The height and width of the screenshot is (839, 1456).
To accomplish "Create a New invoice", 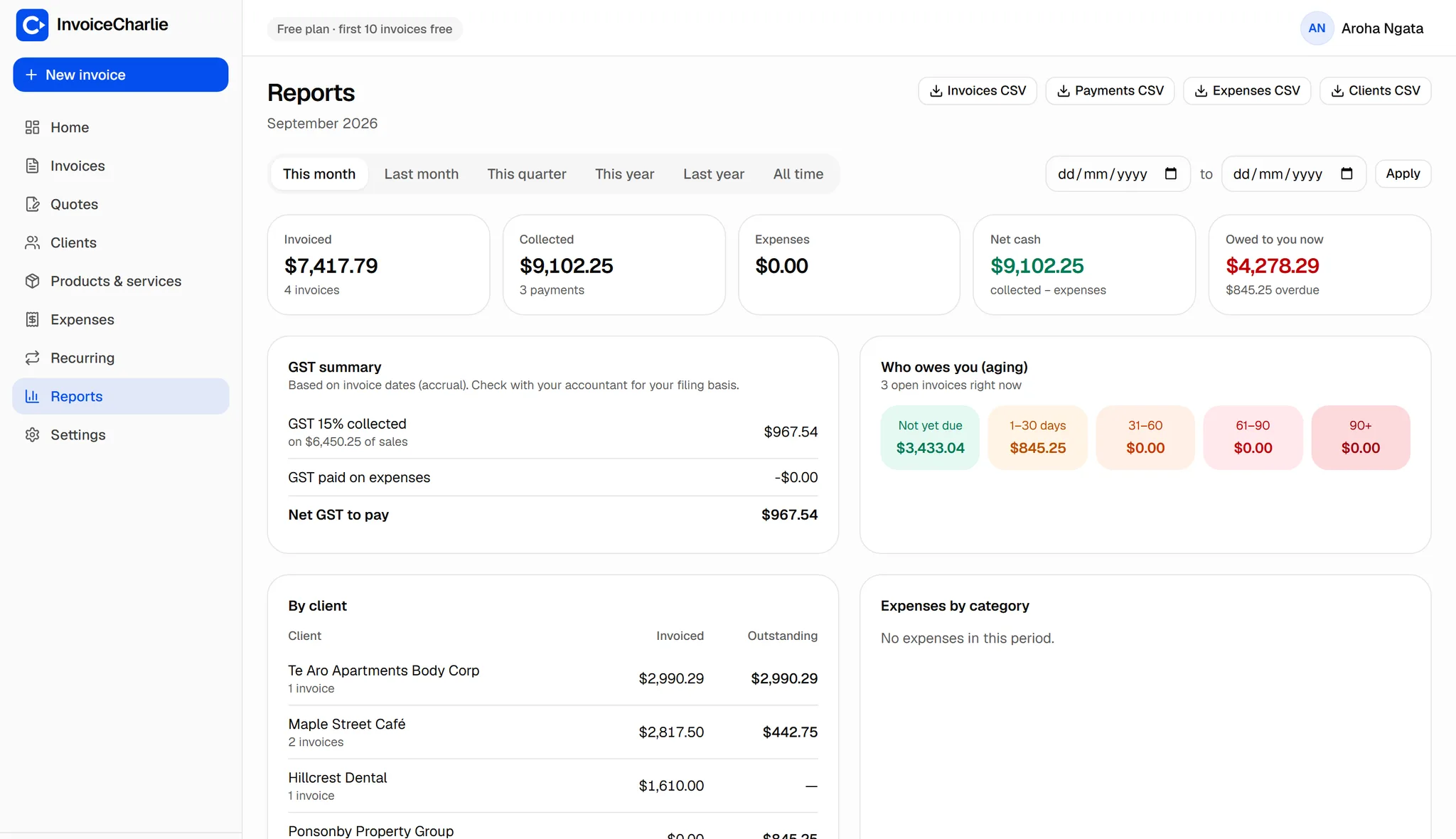I will pos(121,75).
